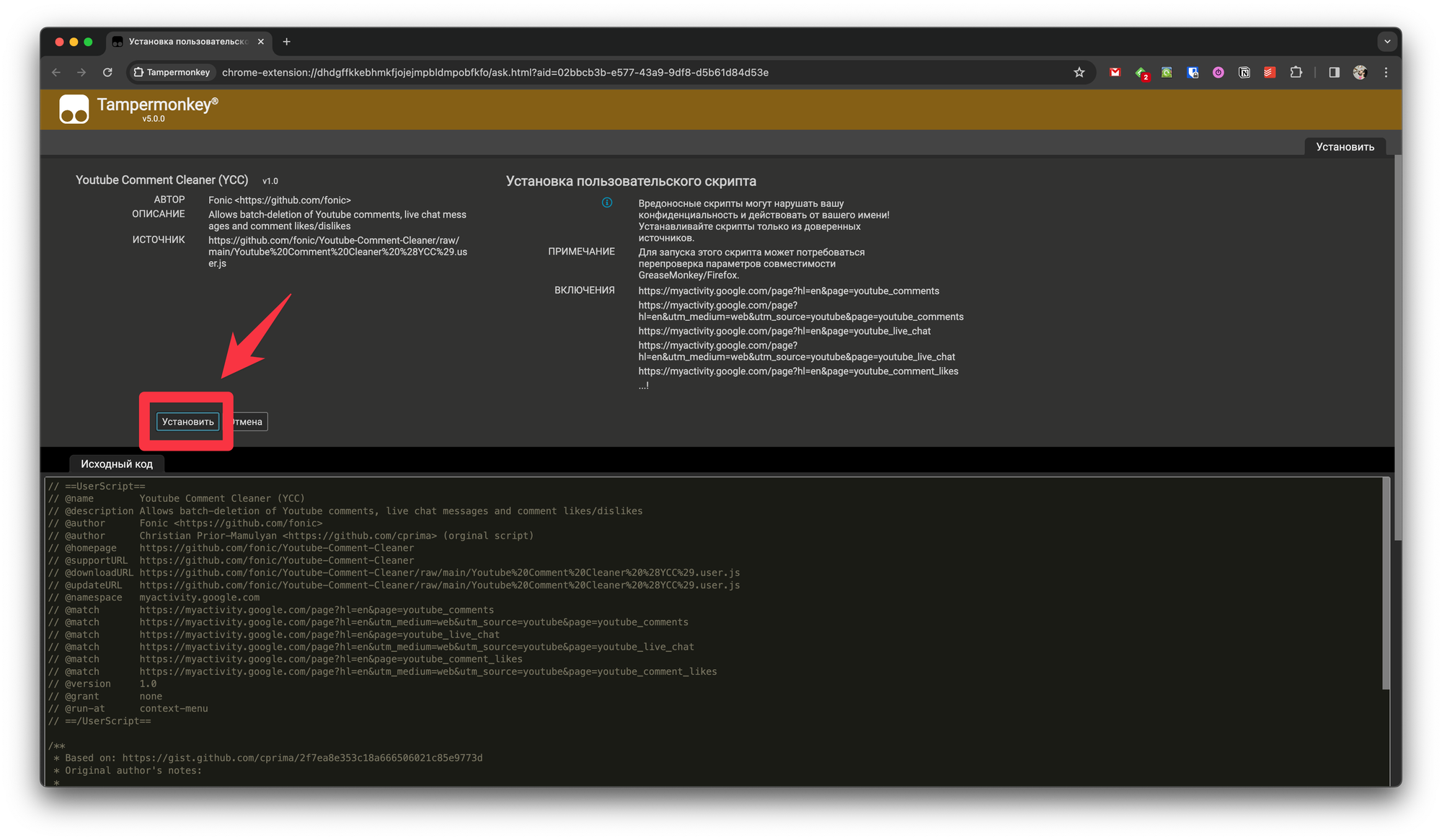Open the Chrome profile avatar menu
Image resolution: width=1442 pixels, height=840 pixels.
coord(1360,72)
